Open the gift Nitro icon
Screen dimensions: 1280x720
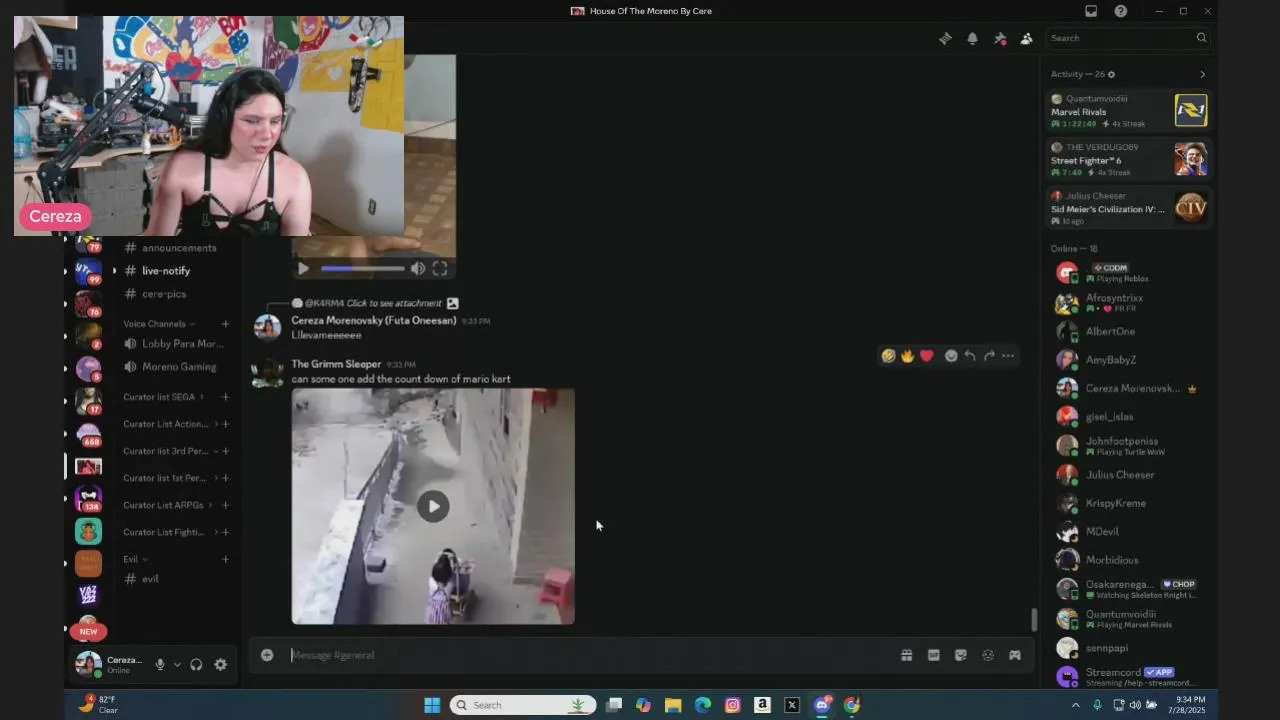(906, 655)
